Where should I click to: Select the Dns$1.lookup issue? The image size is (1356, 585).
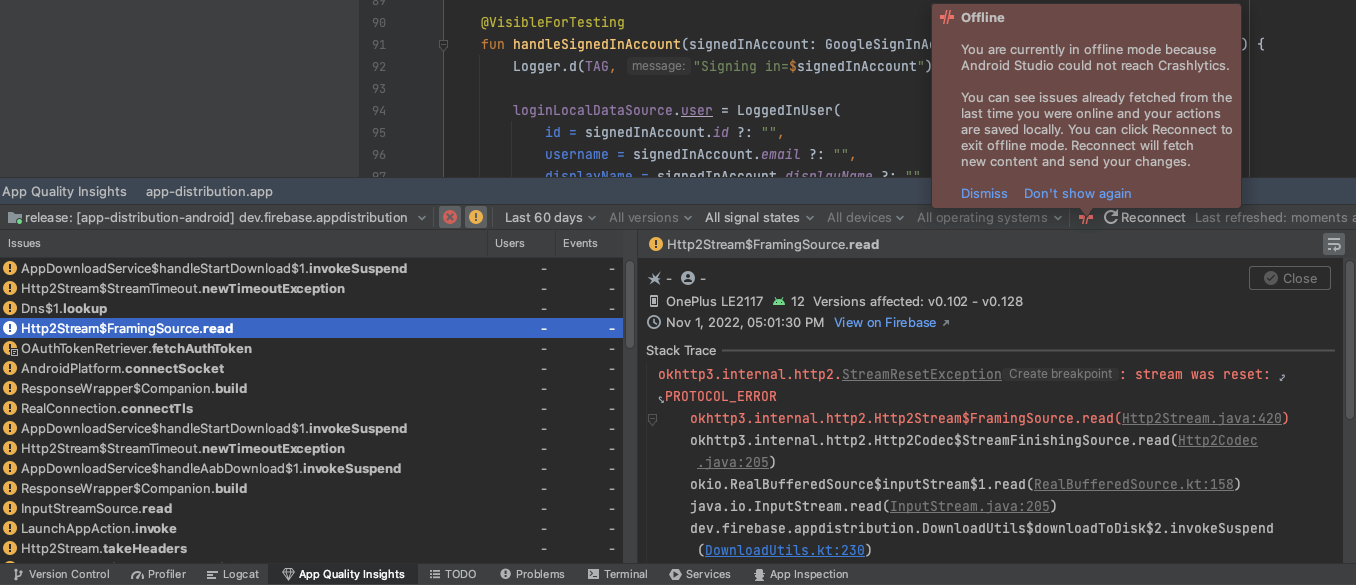click(64, 308)
